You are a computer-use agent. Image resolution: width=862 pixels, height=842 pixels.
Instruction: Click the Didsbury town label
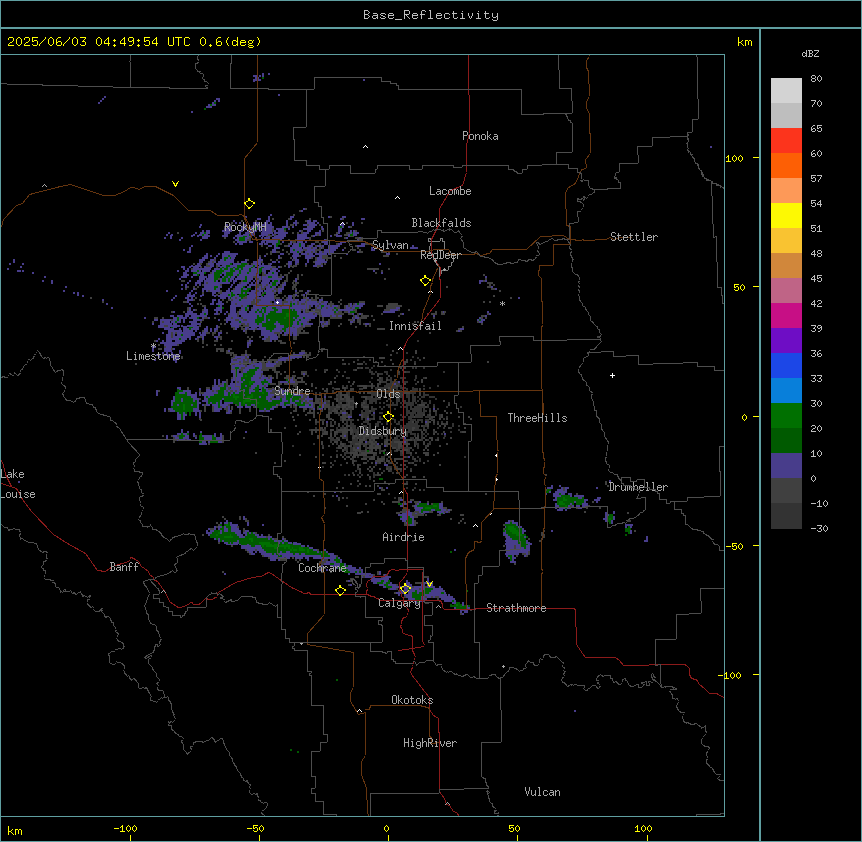tap(382, 431)
